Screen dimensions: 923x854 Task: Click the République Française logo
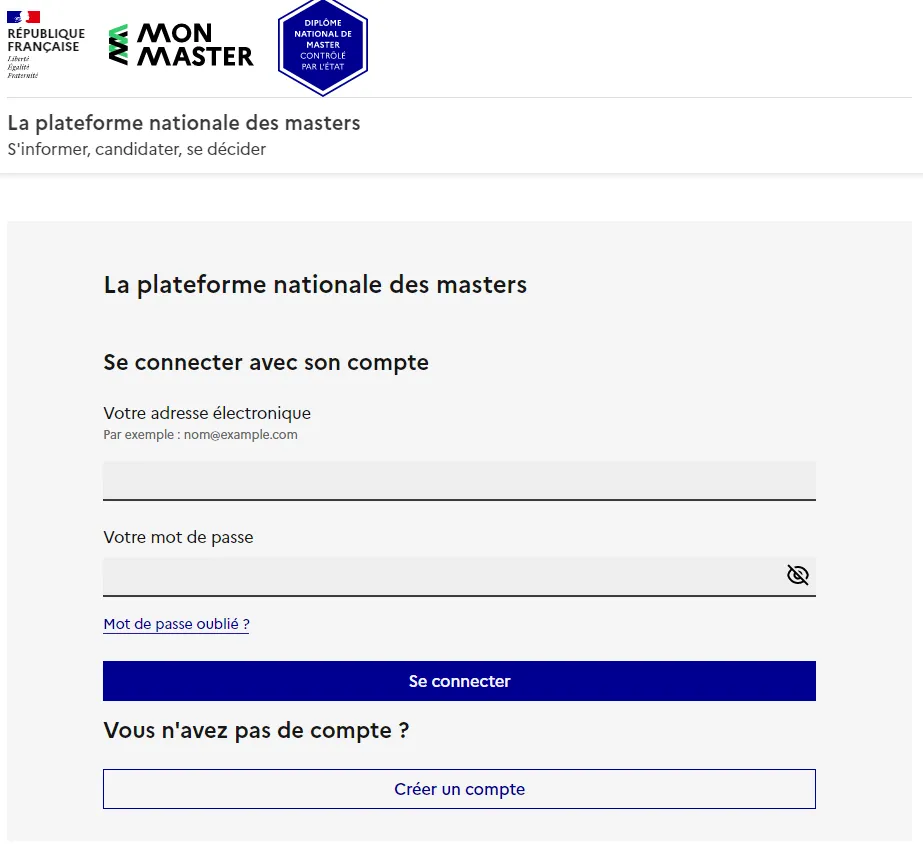(x=46, y=45)
